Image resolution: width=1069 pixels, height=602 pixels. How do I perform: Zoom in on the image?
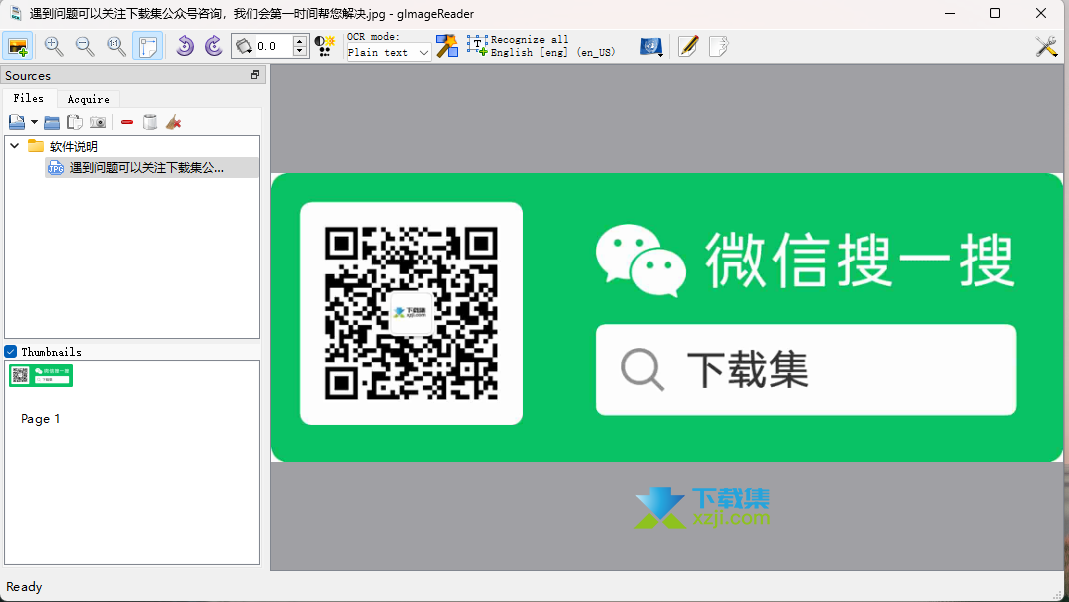(x=53, y=46)
